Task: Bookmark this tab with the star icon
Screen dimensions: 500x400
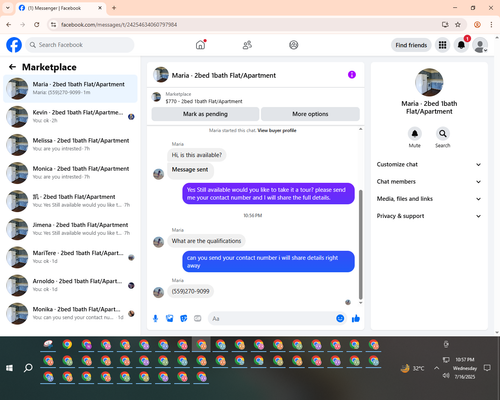Action: 458,24
